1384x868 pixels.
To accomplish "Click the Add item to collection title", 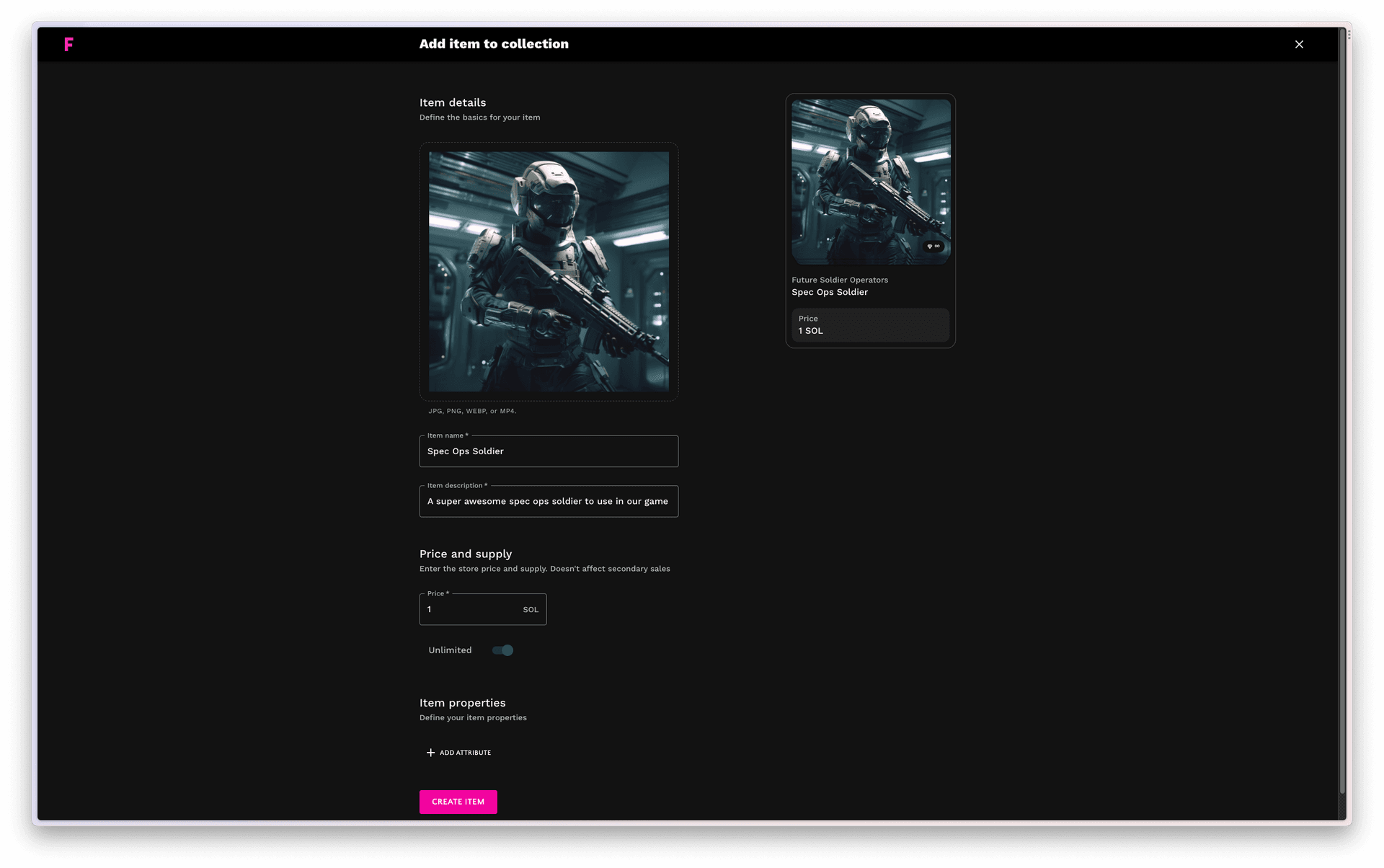I will coord(494,44).
